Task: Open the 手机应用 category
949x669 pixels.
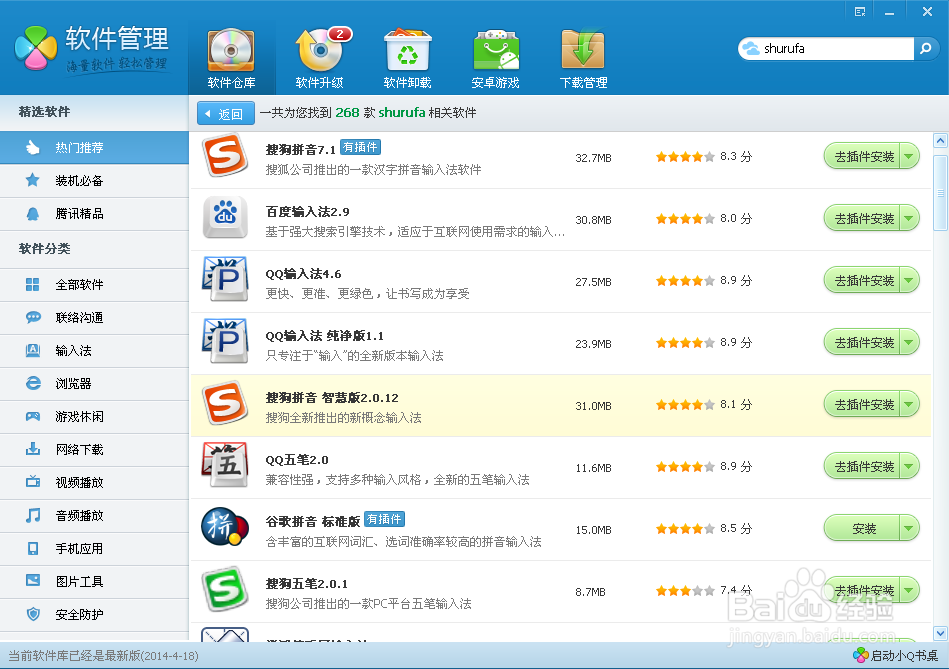Action: (x=94, y=549)
